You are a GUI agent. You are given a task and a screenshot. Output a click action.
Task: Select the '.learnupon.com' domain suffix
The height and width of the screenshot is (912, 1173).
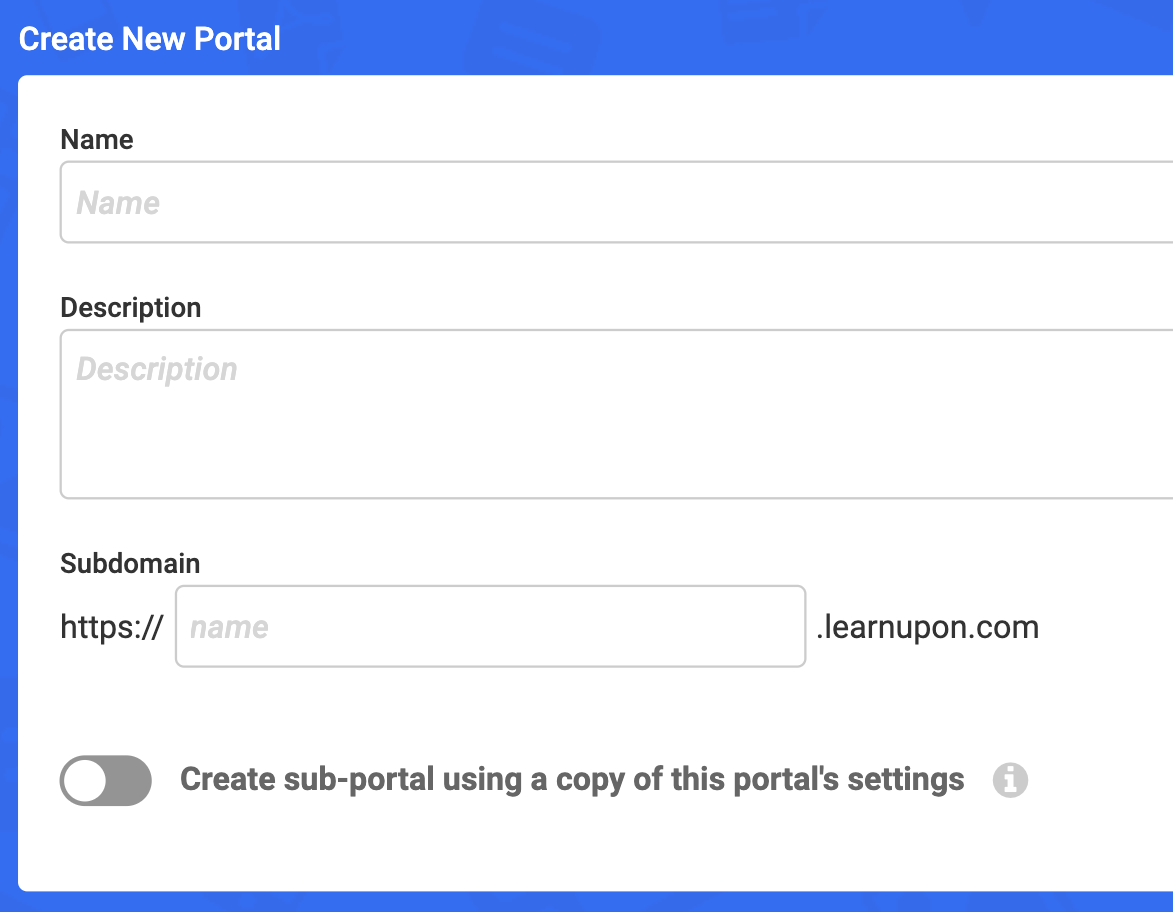click(927, 626)
